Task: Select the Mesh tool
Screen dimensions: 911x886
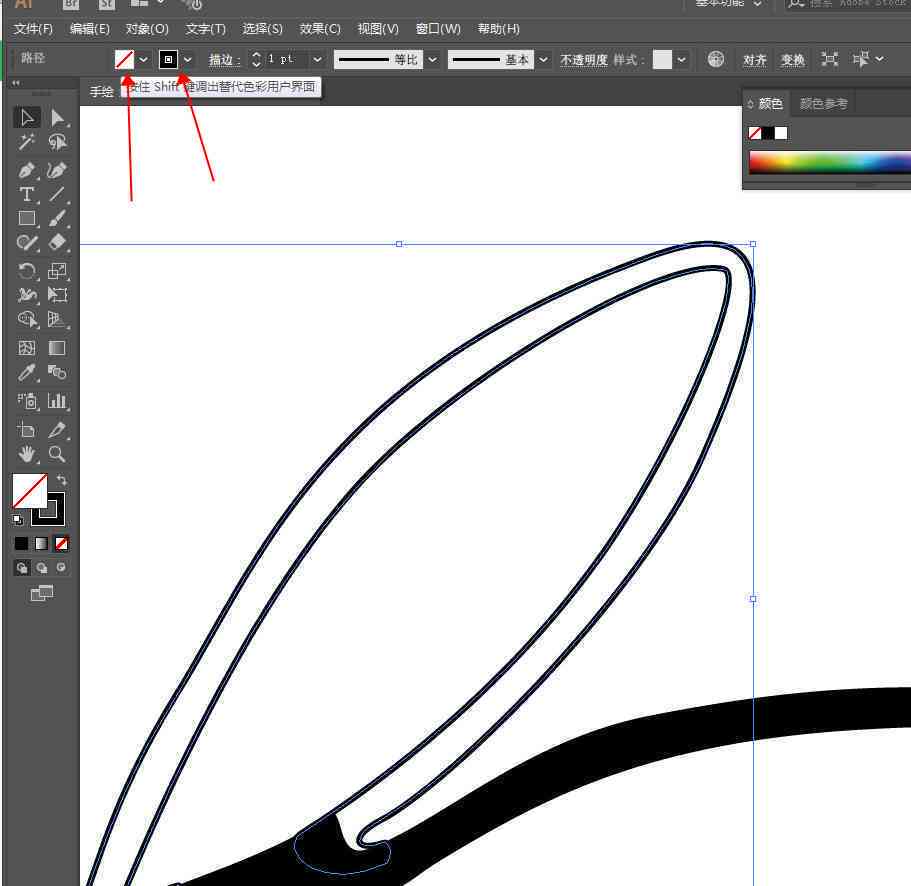Action: point(27,348)
